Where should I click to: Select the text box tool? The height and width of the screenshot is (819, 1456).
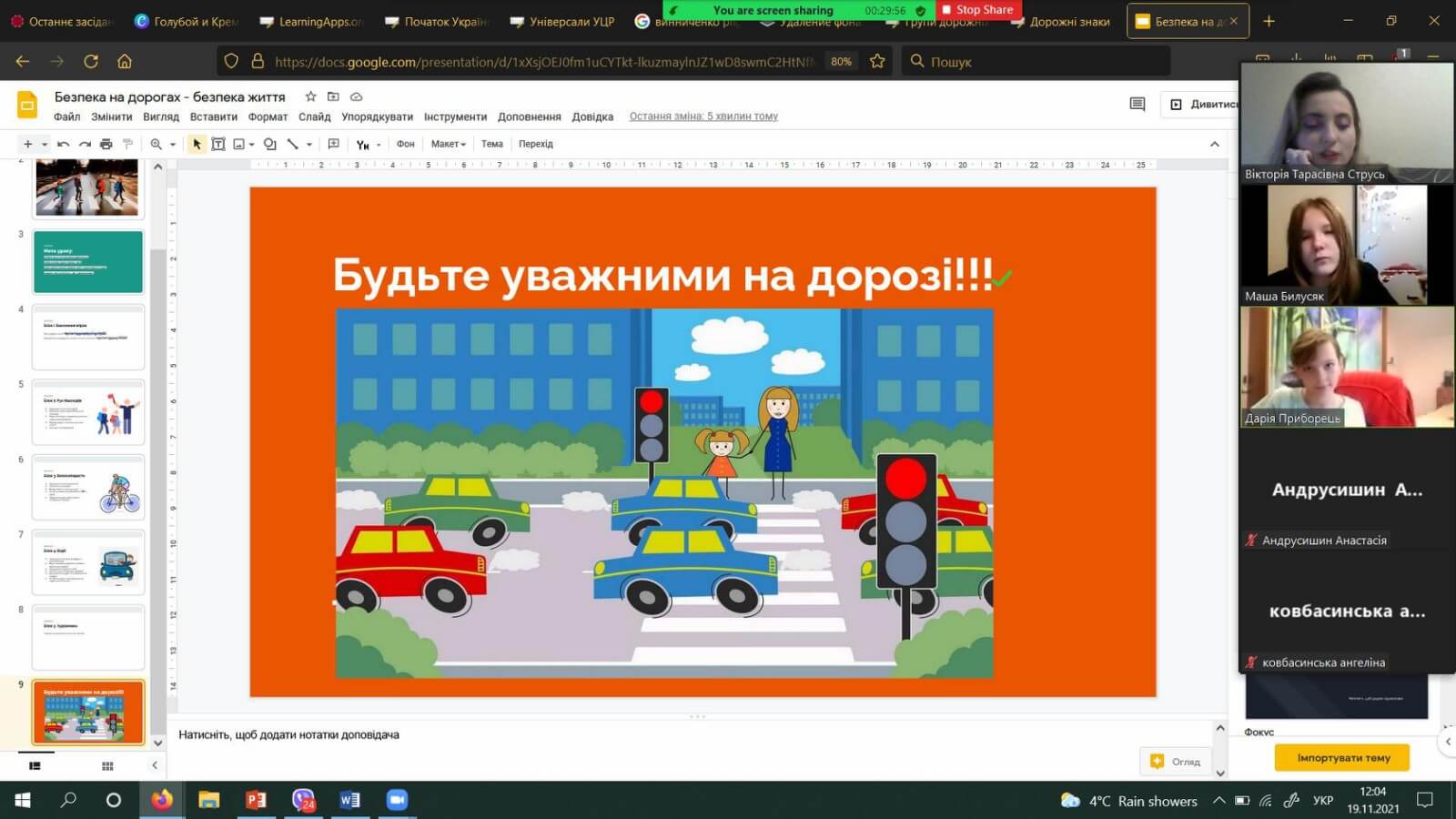click(218, 144)
